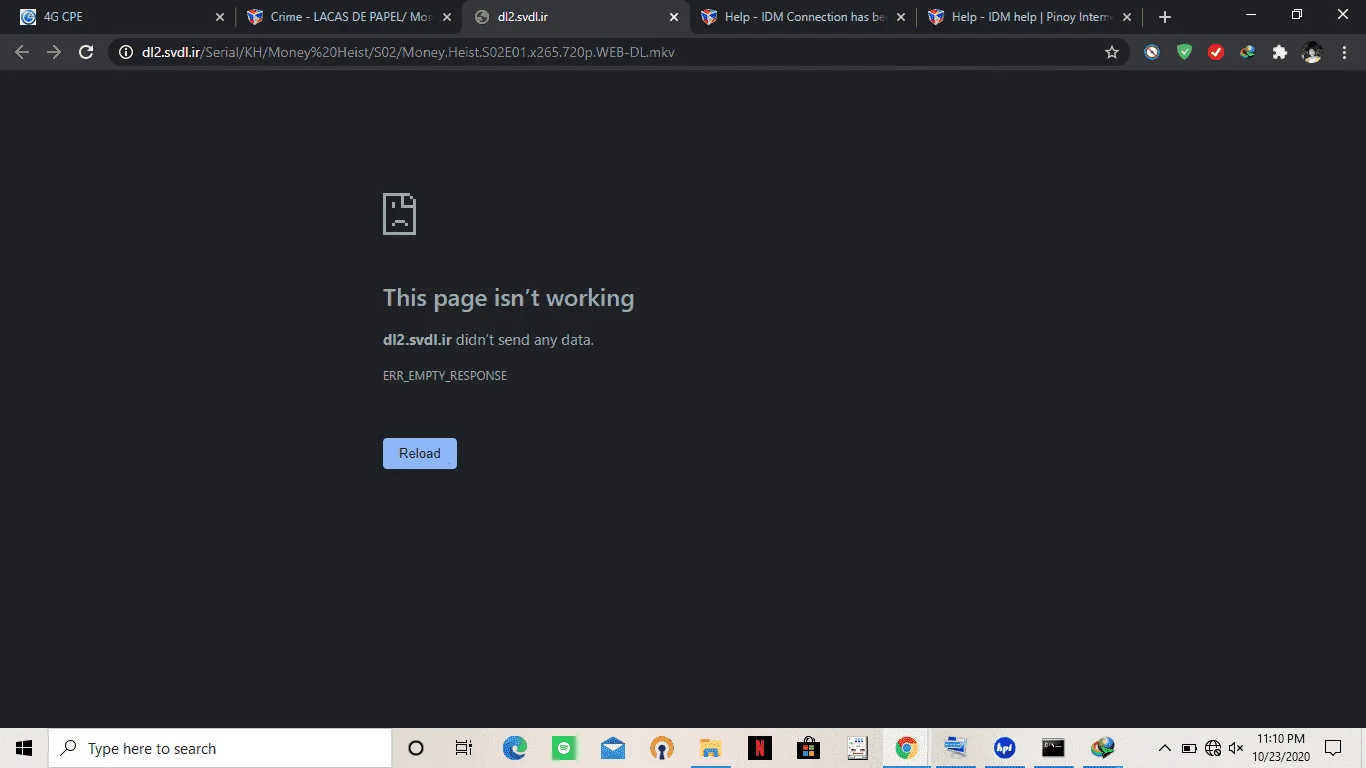Close the Help - IDM help Pinoy tab
The width and height of the screenshot is (1366, 768).
point(1128,17)
